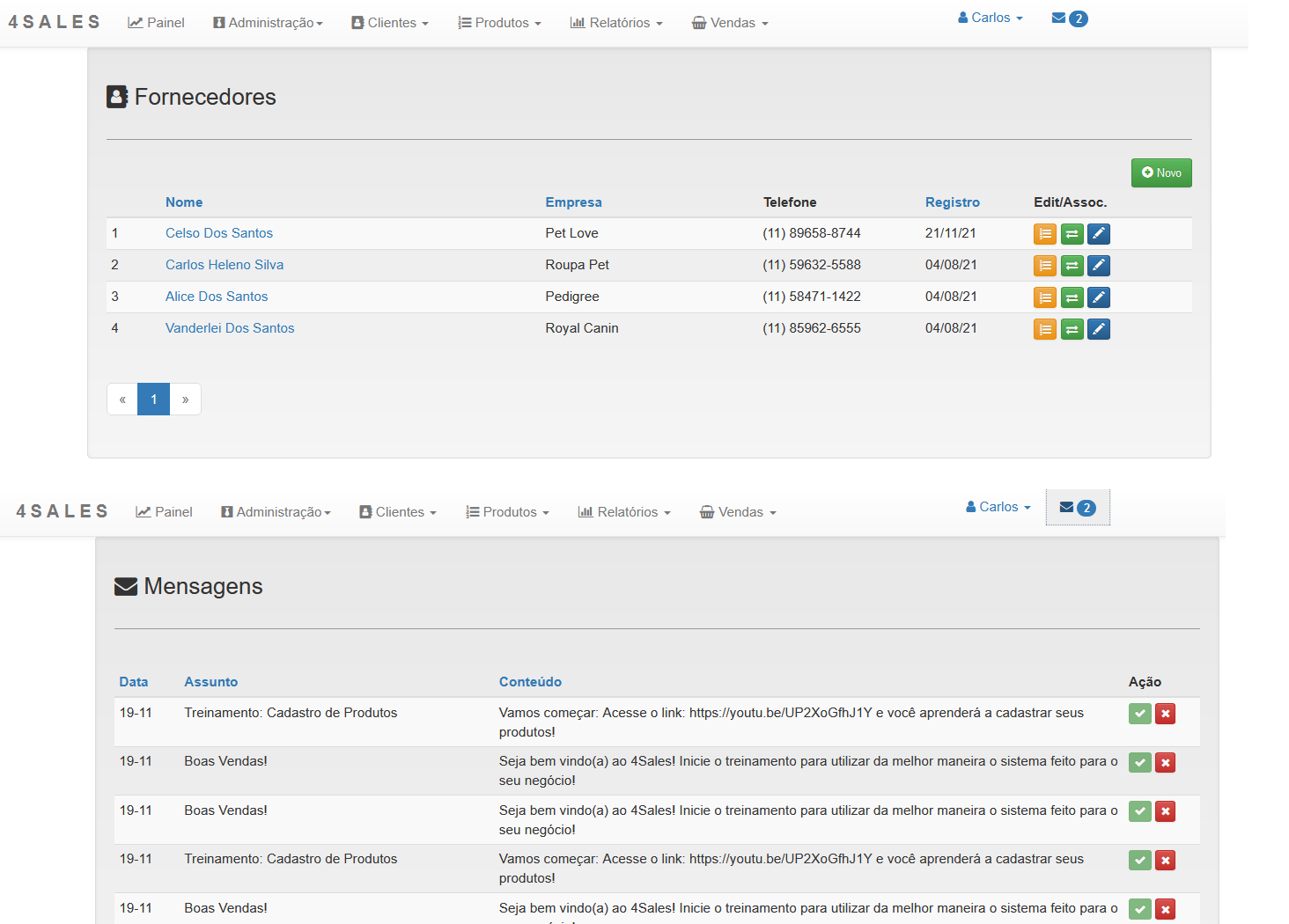Check off the fourth message with green checkmark
The width and height of the screenshot is (1289, 924).
pyautogui.click(x=1139, y=861)
